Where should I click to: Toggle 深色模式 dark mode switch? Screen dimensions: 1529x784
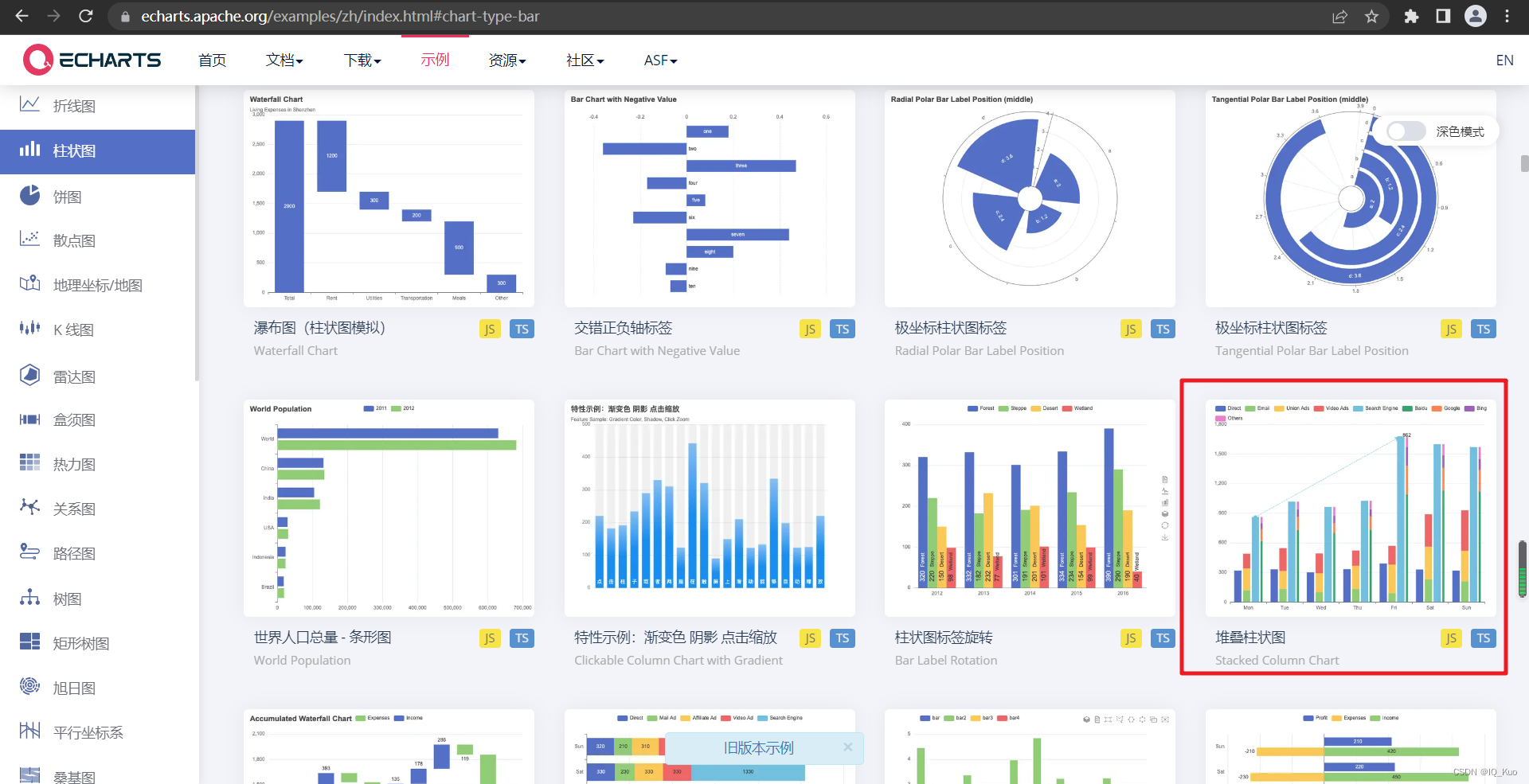pyautogui.click(x=1406, y=131)
